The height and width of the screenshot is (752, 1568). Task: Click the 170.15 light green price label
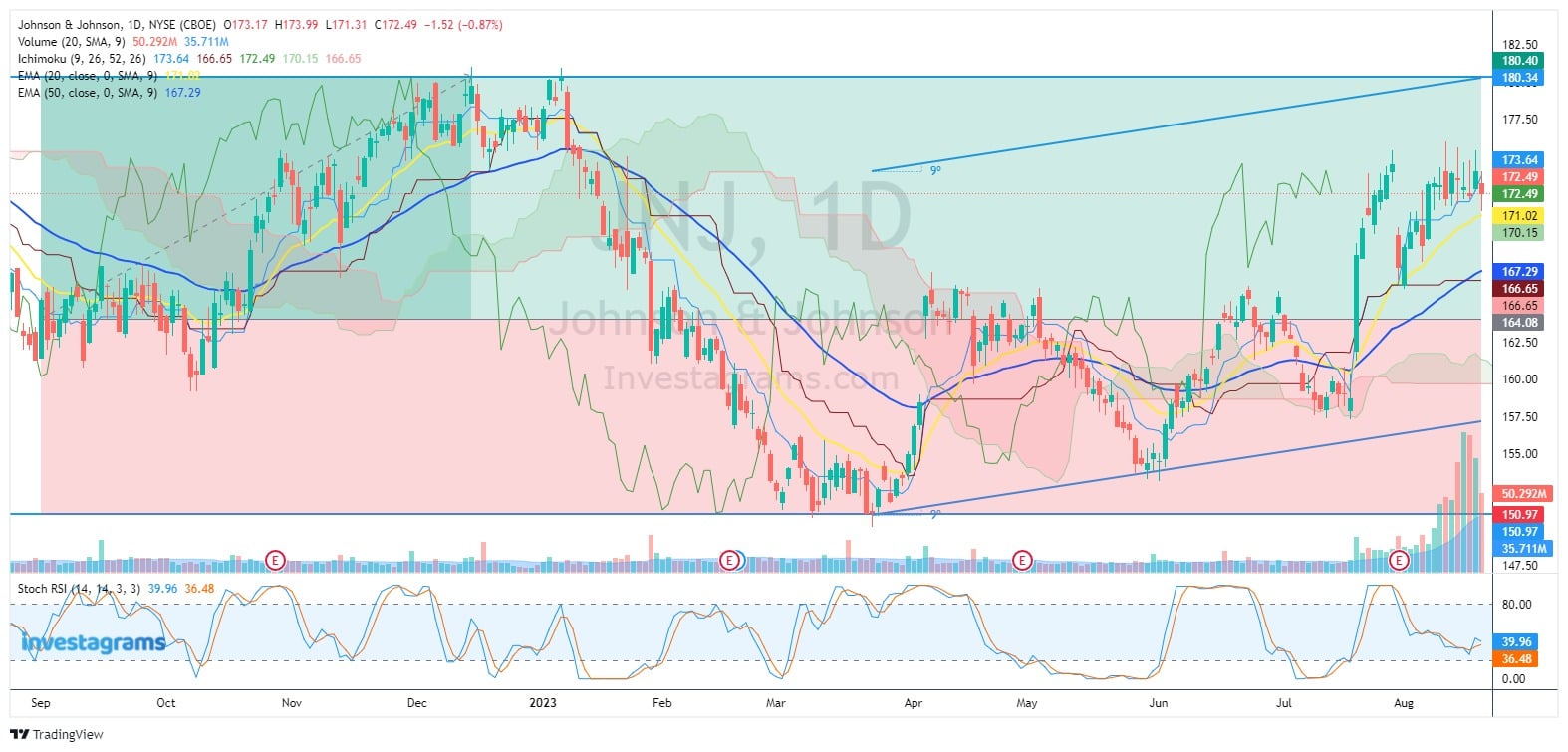pyautogui.click(x=1520, y=233)
